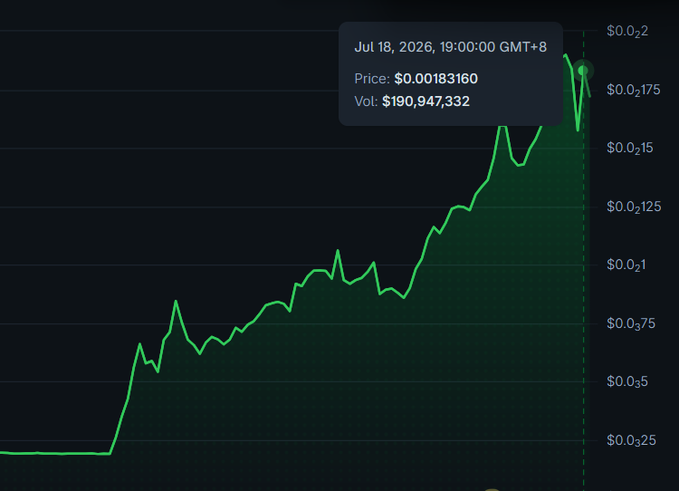Screen dimensions: 679x491
Task: Select the volume value $190,947,332
Action: pyautogui.click(x=426, y=101)
